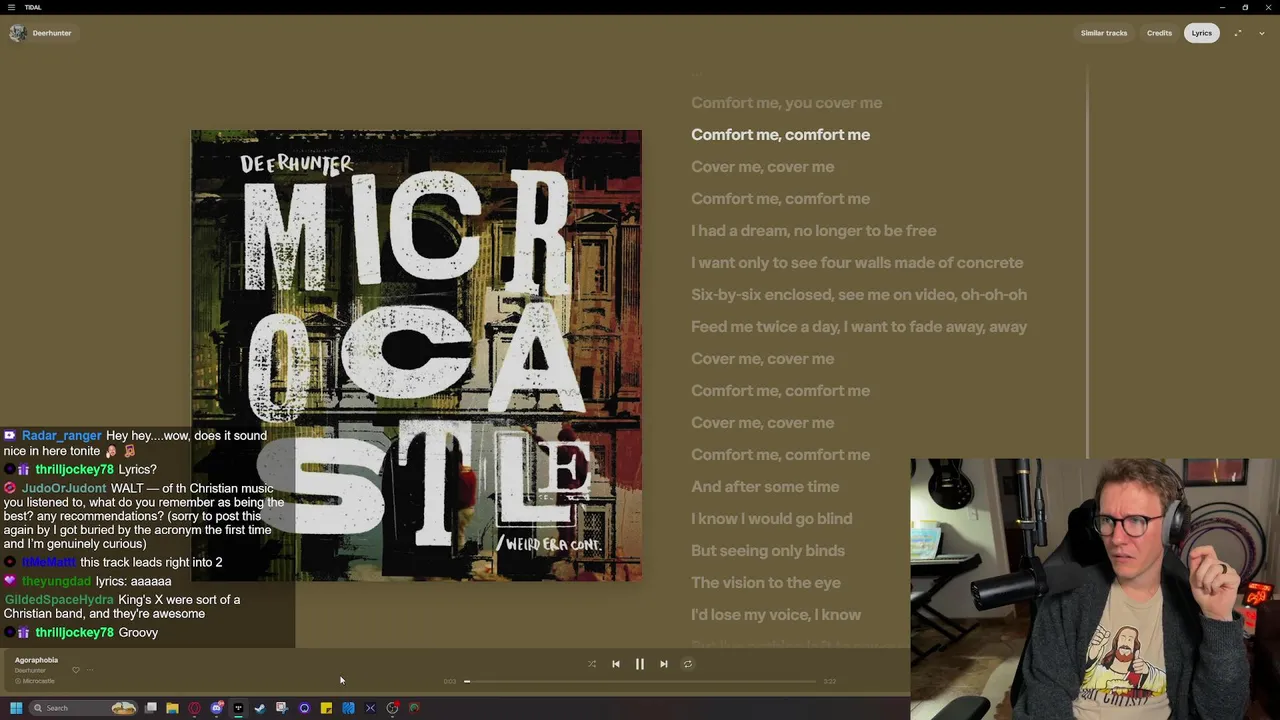Toggle shuffle playback

point(592,664)
